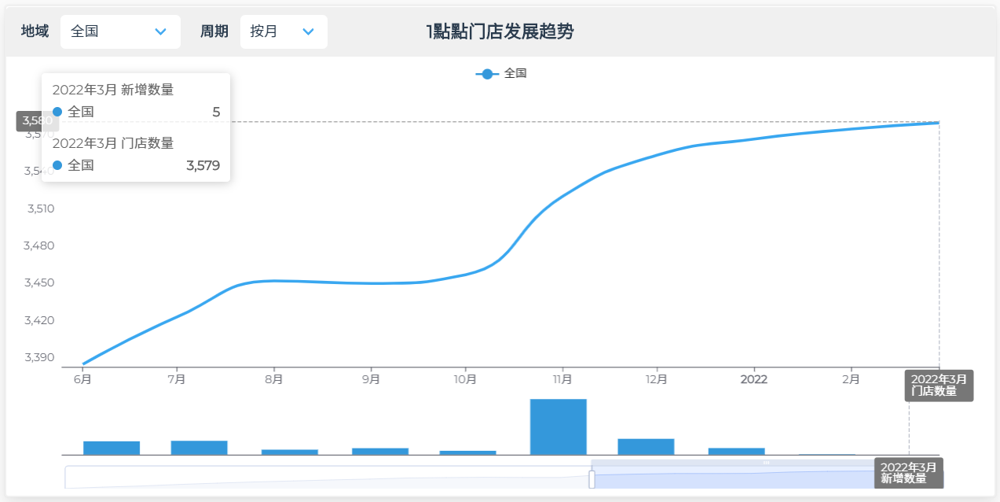Click the left handle of zoom slider
1000x502 pixels.
[592, 479]
